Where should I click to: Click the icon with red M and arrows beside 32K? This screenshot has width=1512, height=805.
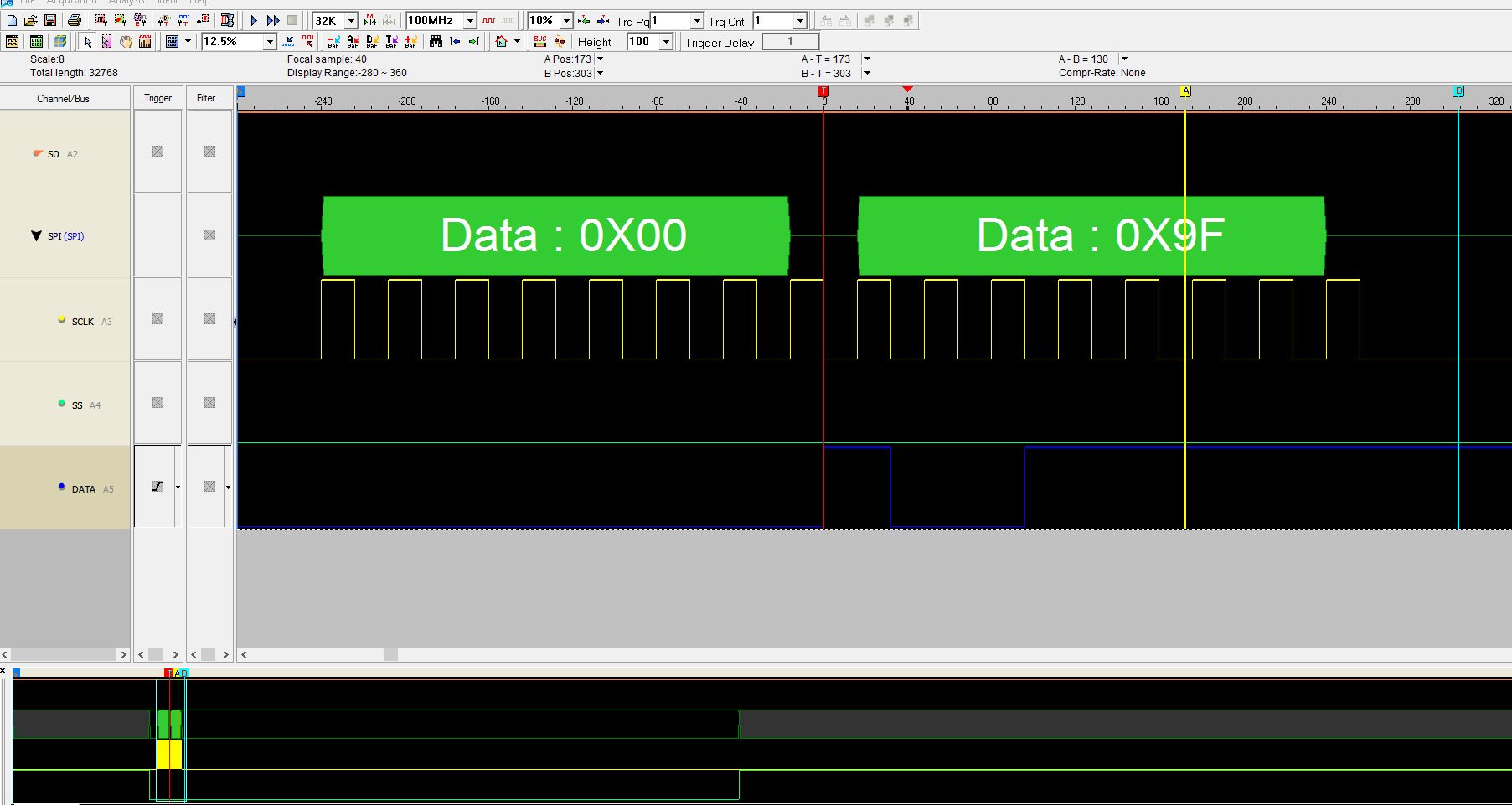(x=369, y=20)
